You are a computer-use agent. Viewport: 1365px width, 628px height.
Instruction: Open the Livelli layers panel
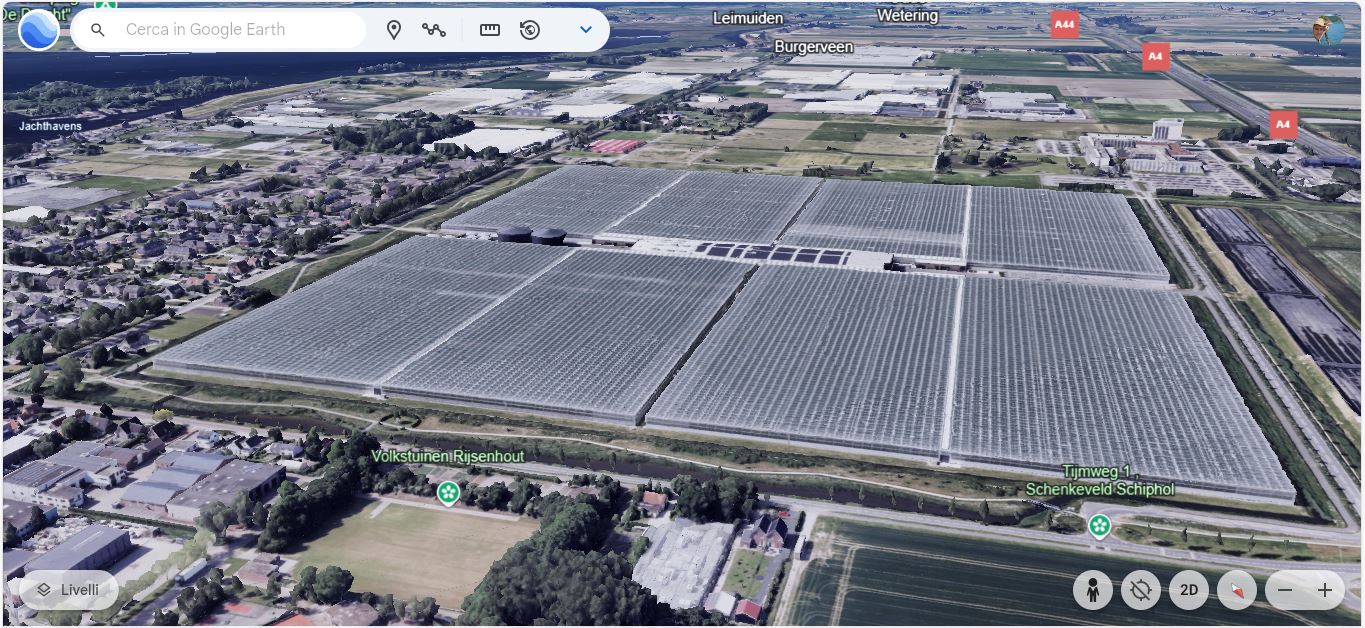[x=69, y=590]
